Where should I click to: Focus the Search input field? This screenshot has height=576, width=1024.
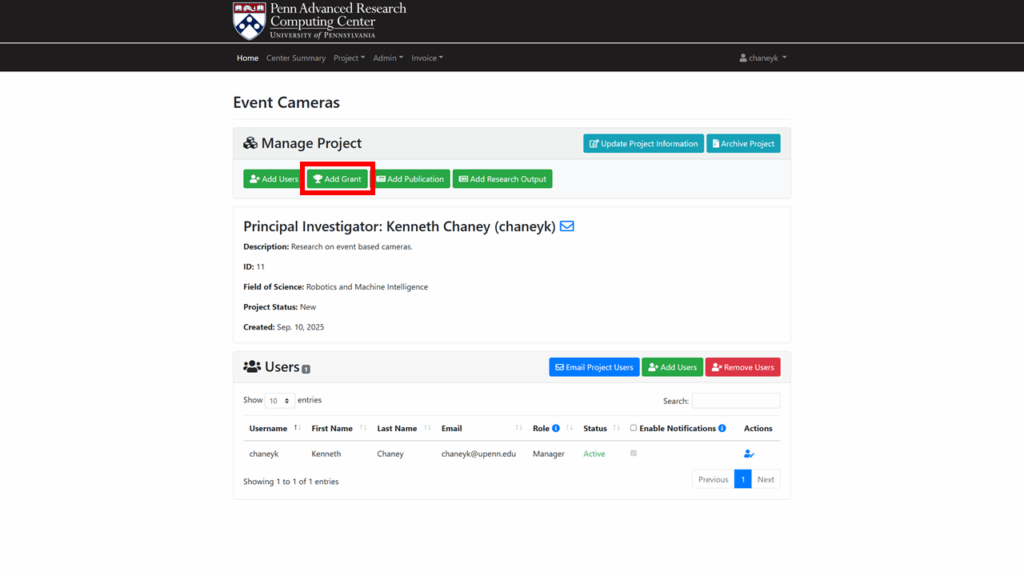(x=736, y=401)
